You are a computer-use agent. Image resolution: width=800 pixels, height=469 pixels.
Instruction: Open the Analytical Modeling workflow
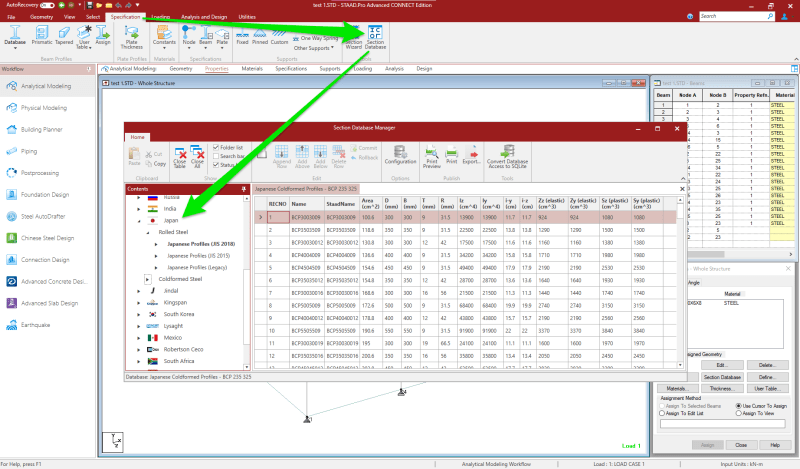tap(46, 86)
